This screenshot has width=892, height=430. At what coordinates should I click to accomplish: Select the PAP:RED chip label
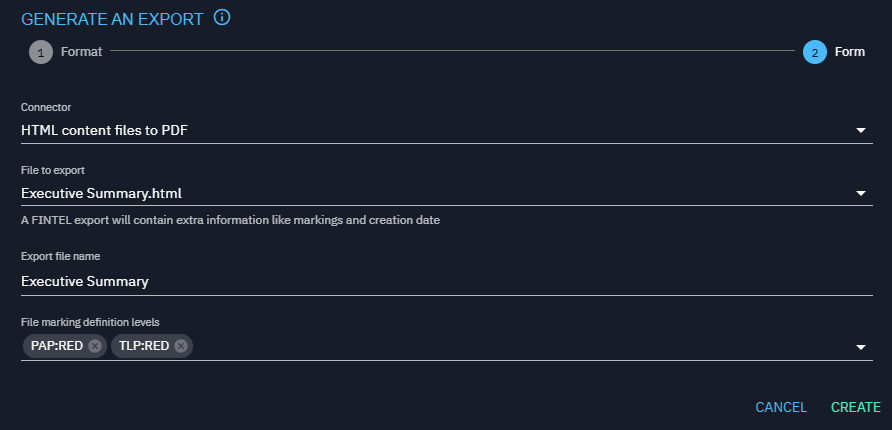57,346
